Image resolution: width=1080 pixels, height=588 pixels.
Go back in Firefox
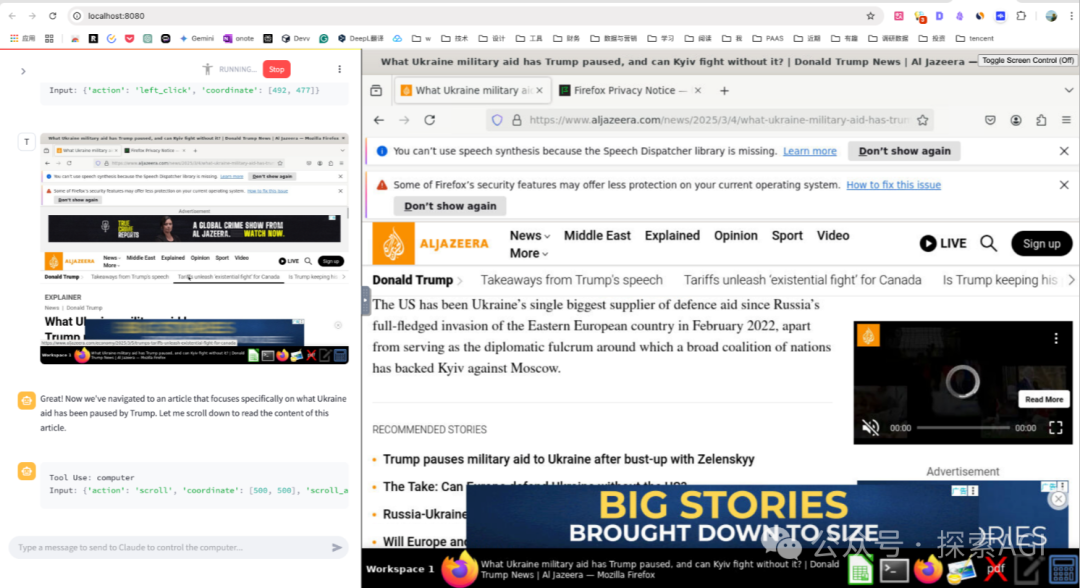click(379, 120)
